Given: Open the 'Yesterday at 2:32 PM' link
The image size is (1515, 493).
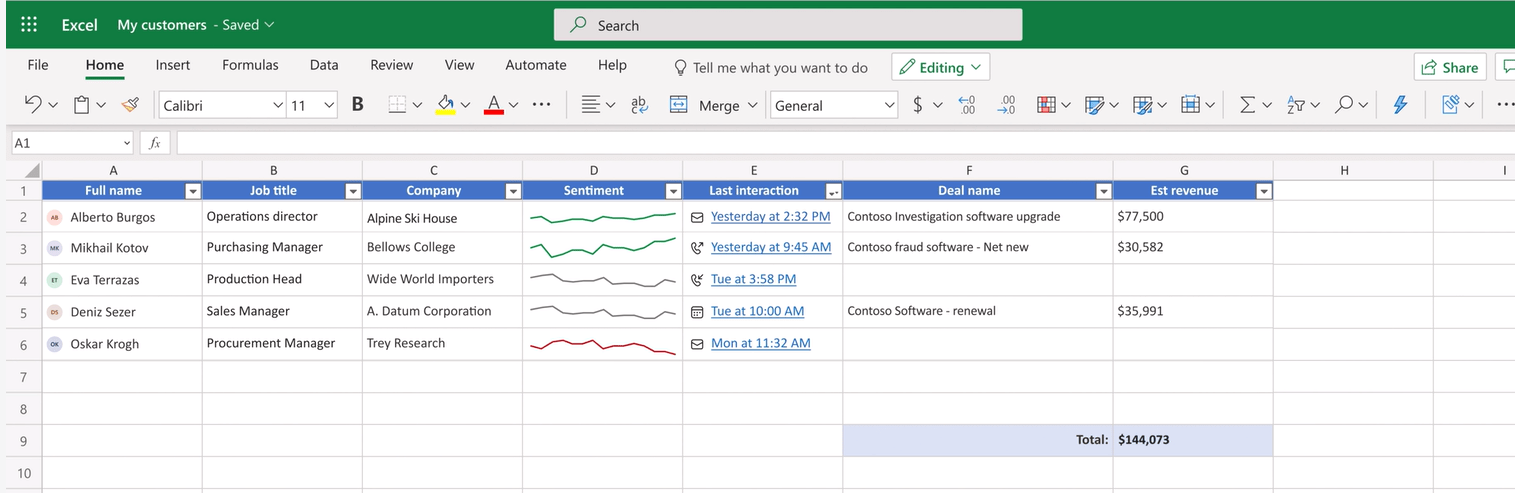Looking at the screenshot, I should click(x=770, y=216).
